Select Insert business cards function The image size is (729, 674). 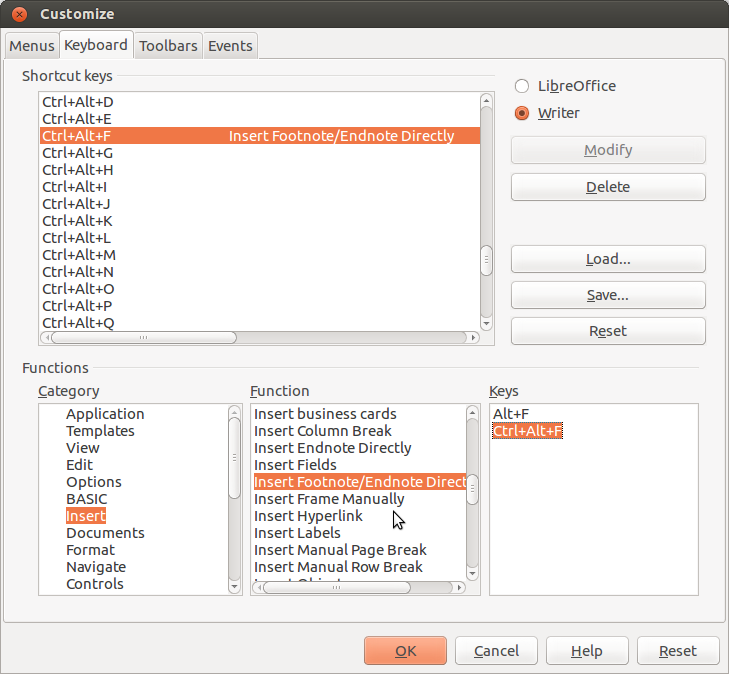[325, 414]
